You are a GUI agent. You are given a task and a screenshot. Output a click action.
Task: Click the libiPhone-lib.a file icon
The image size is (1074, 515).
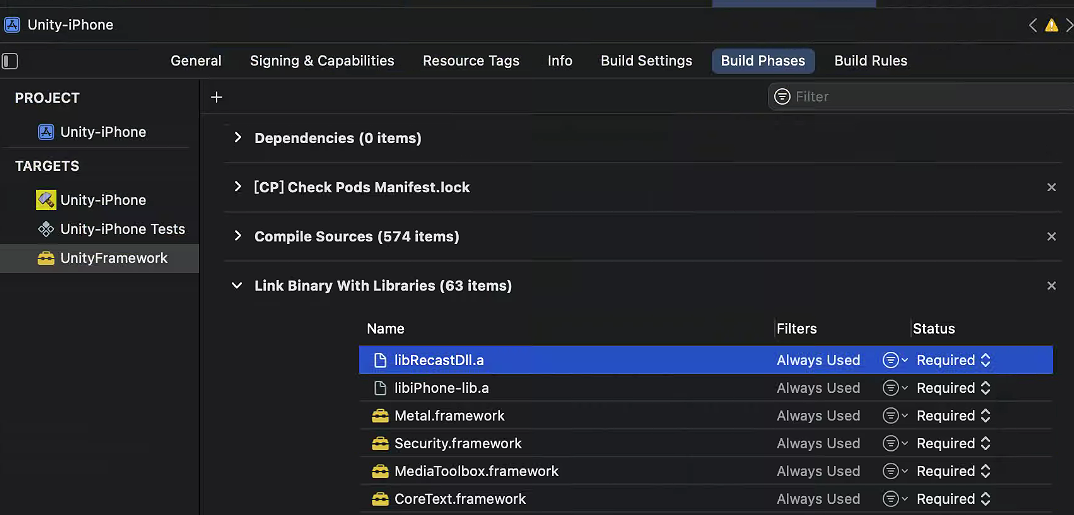pos(380,388)
